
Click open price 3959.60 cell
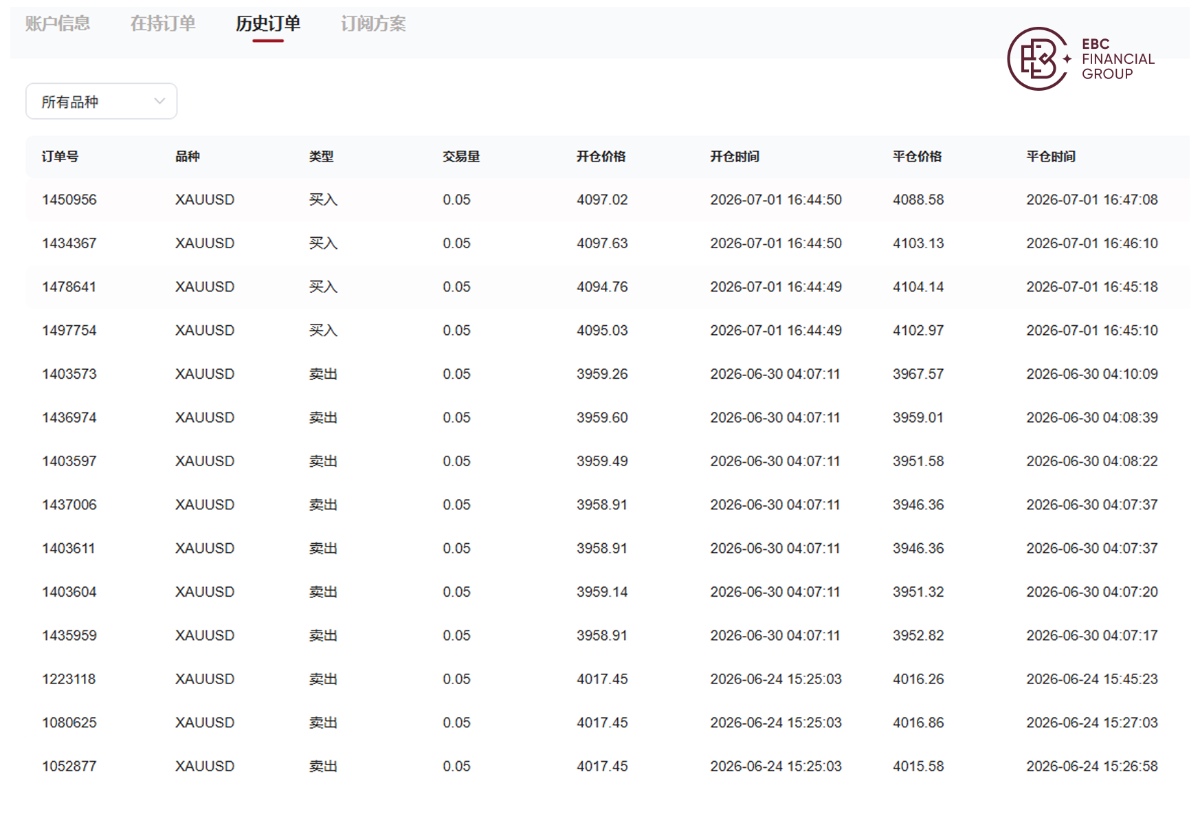tap(602, 418)
